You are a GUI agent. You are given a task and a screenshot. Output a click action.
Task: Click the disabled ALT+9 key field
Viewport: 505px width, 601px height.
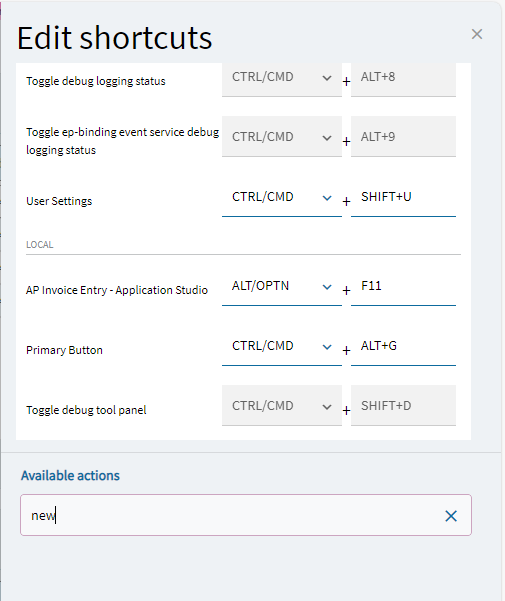tap(403, 136)
